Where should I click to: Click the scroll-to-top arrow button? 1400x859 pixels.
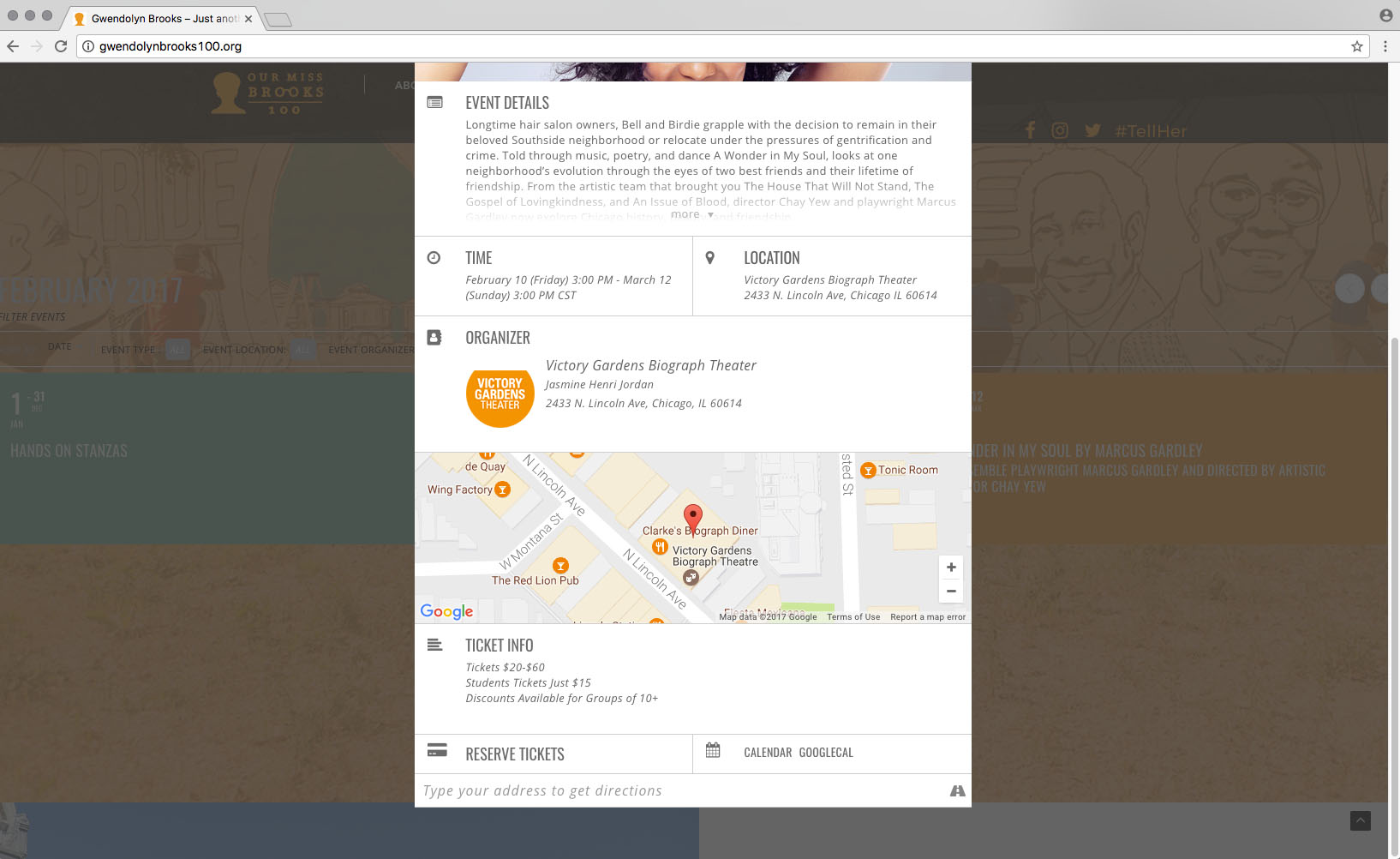tap(1360, 820)
